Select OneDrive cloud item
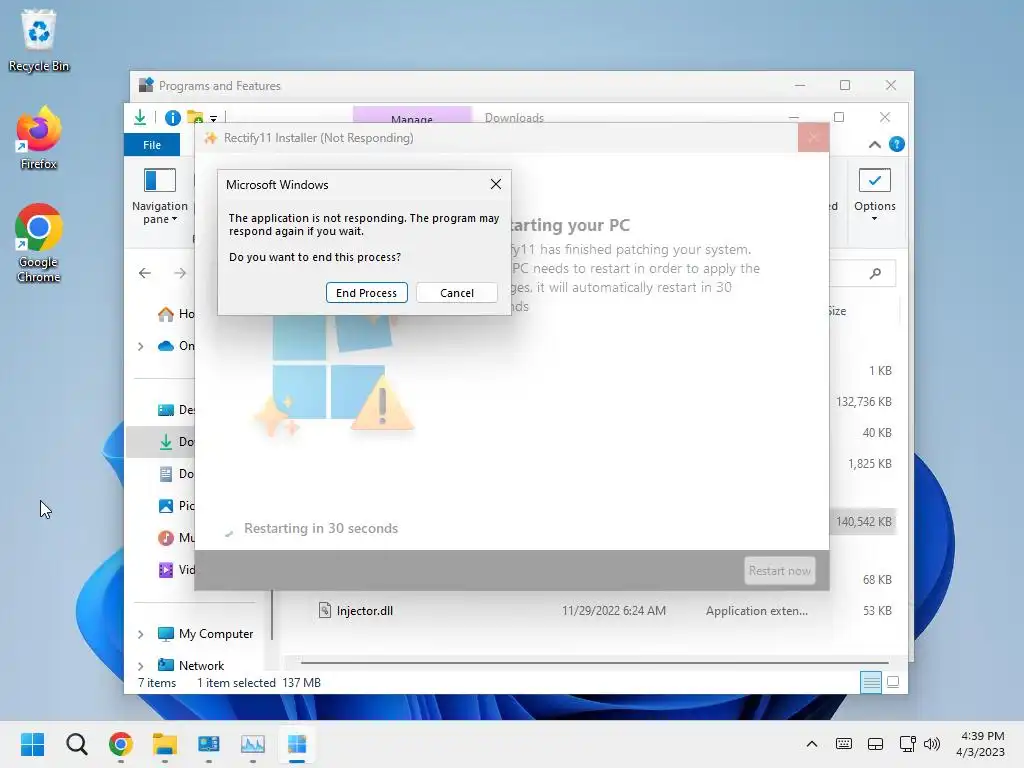This screenshot has height=768, width=1024. (176, 346)
